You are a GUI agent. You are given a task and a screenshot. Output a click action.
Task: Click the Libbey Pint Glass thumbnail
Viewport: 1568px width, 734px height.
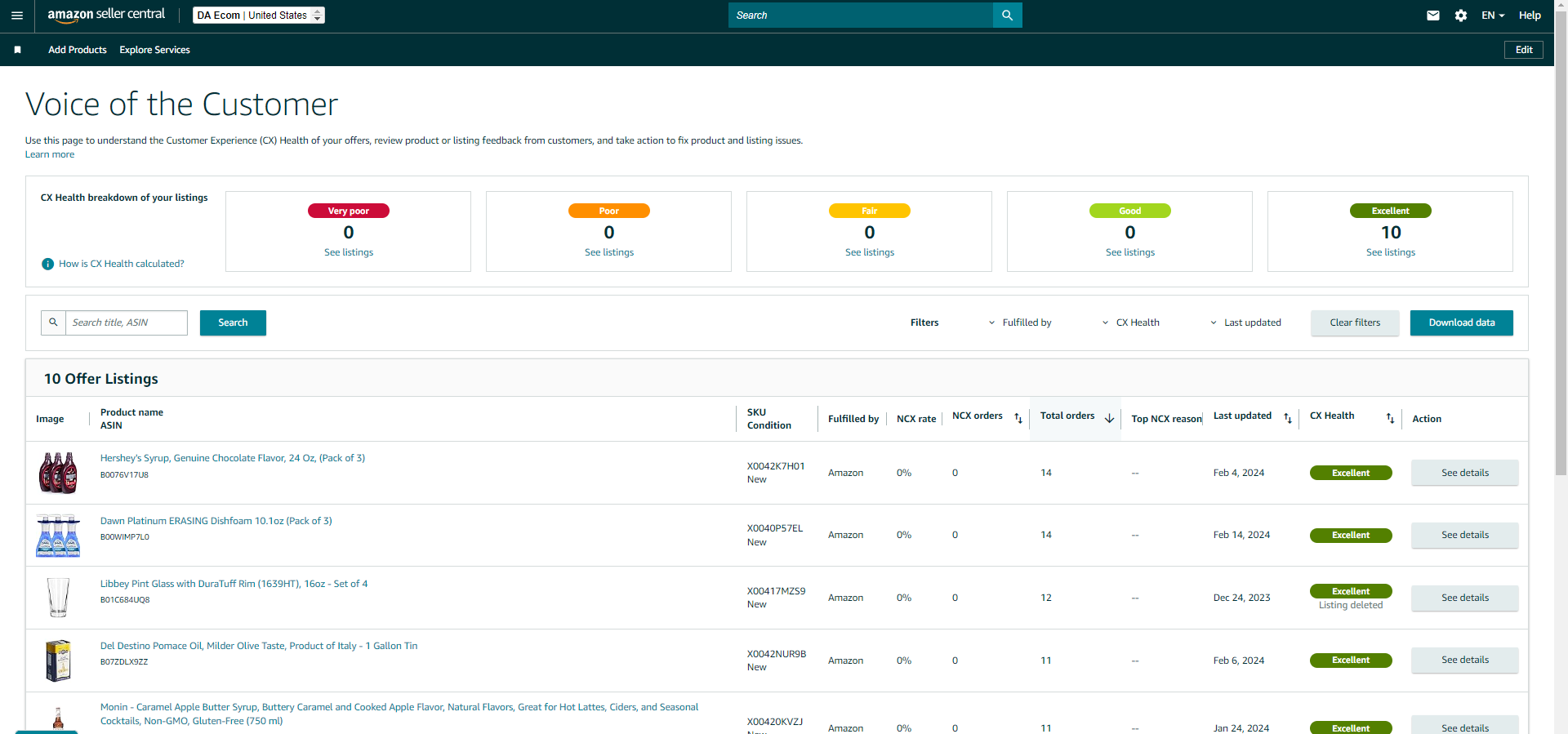[58, 598]
